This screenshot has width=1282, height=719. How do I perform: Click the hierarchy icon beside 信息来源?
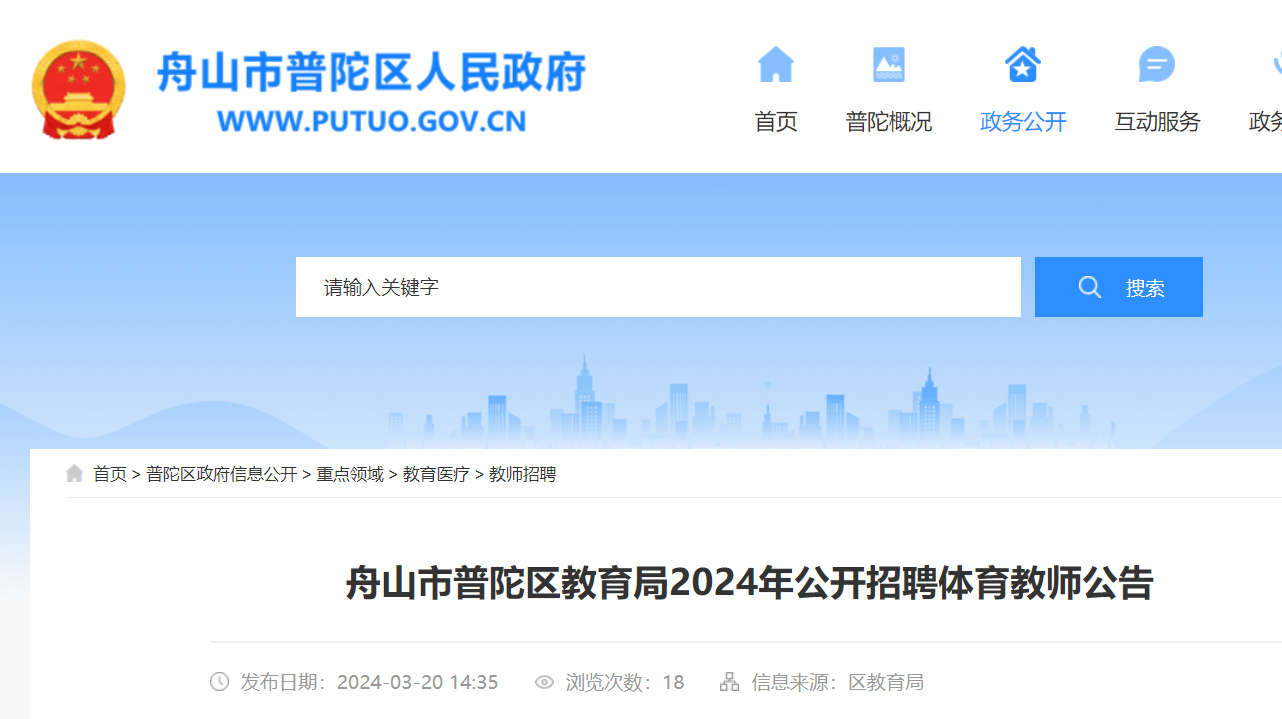[x=730, y=682]
